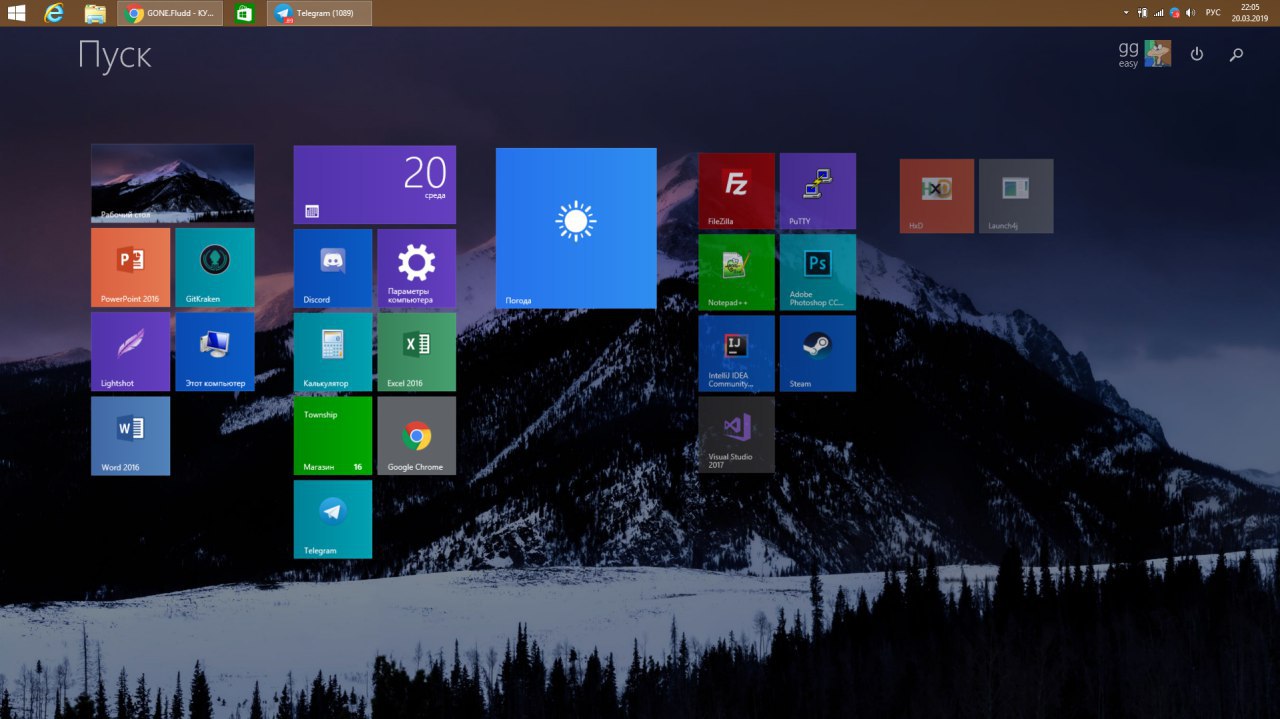Open Visual Studio 2017 tile
1280x719 pixels.
(x=736, y=434)
